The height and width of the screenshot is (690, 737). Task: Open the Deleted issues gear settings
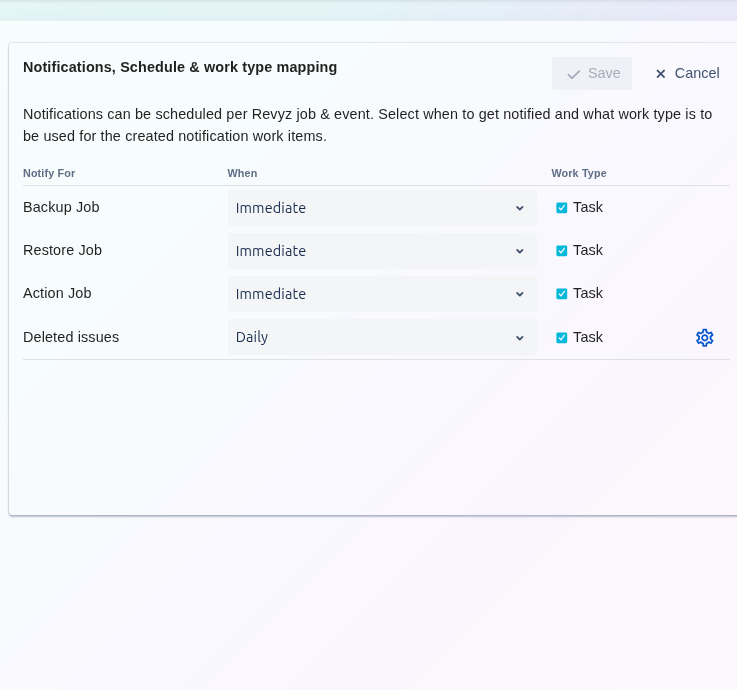[704, 338]
